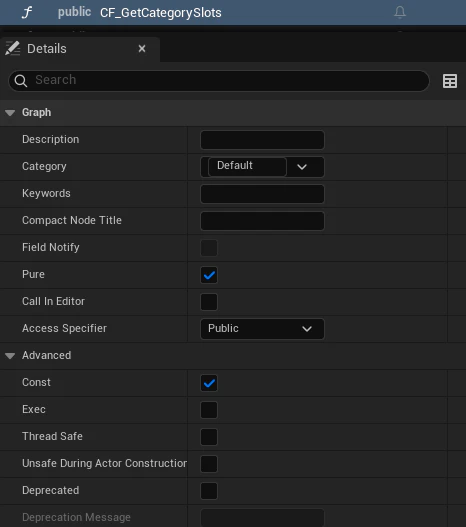Toggle the Field Notify checkbox
The height and width of the screenshot is (527, 466).
pos(209,248)
